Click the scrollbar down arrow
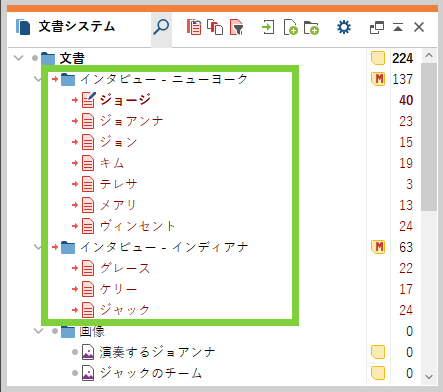Viewport: 443px width, 392px height. (429, 377)
